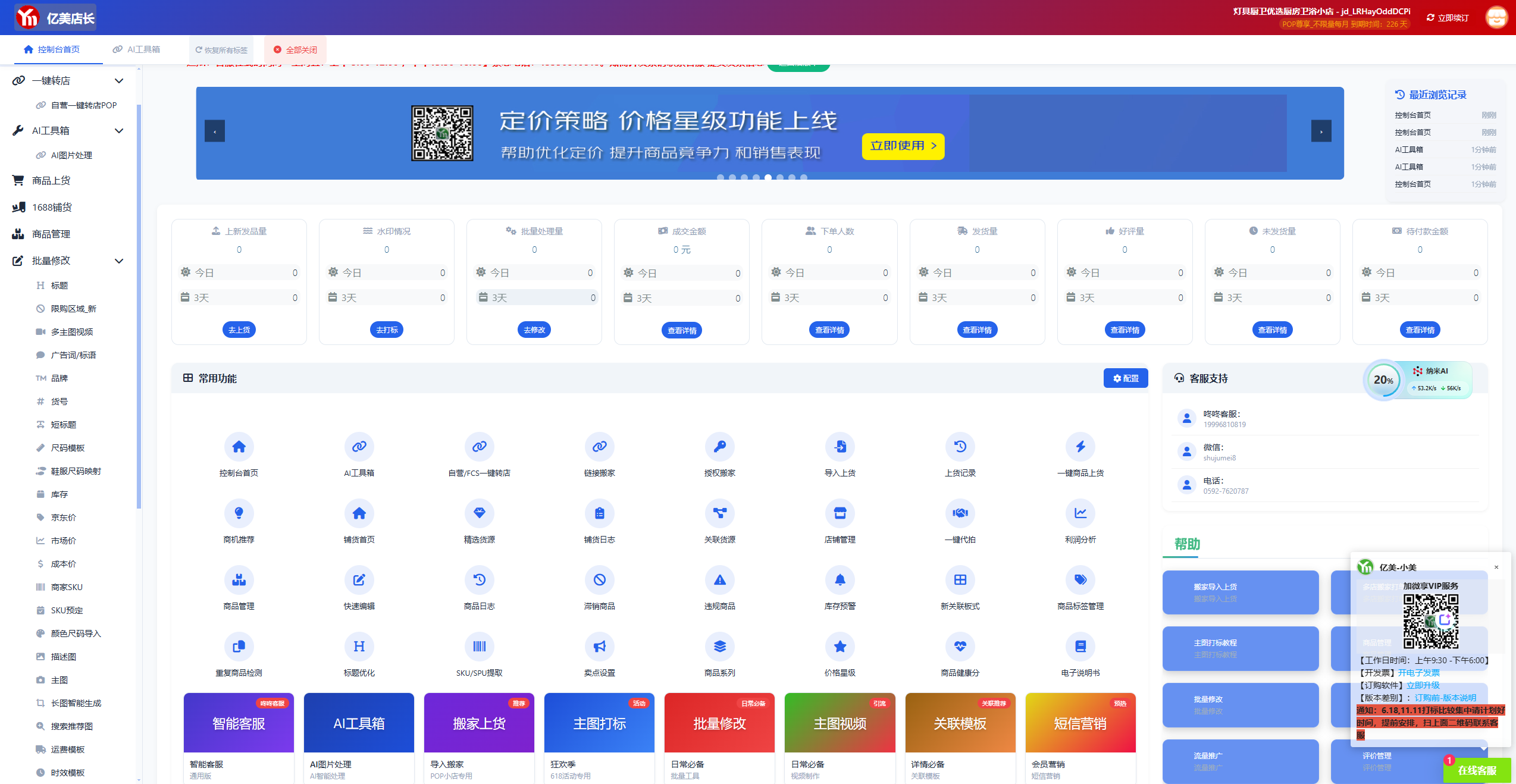Image resolution: width=1516 pixels, height=784 pixels.
Task: Click the 一键商品上货 lightning icon
Action: click(x=1080, y=447)
